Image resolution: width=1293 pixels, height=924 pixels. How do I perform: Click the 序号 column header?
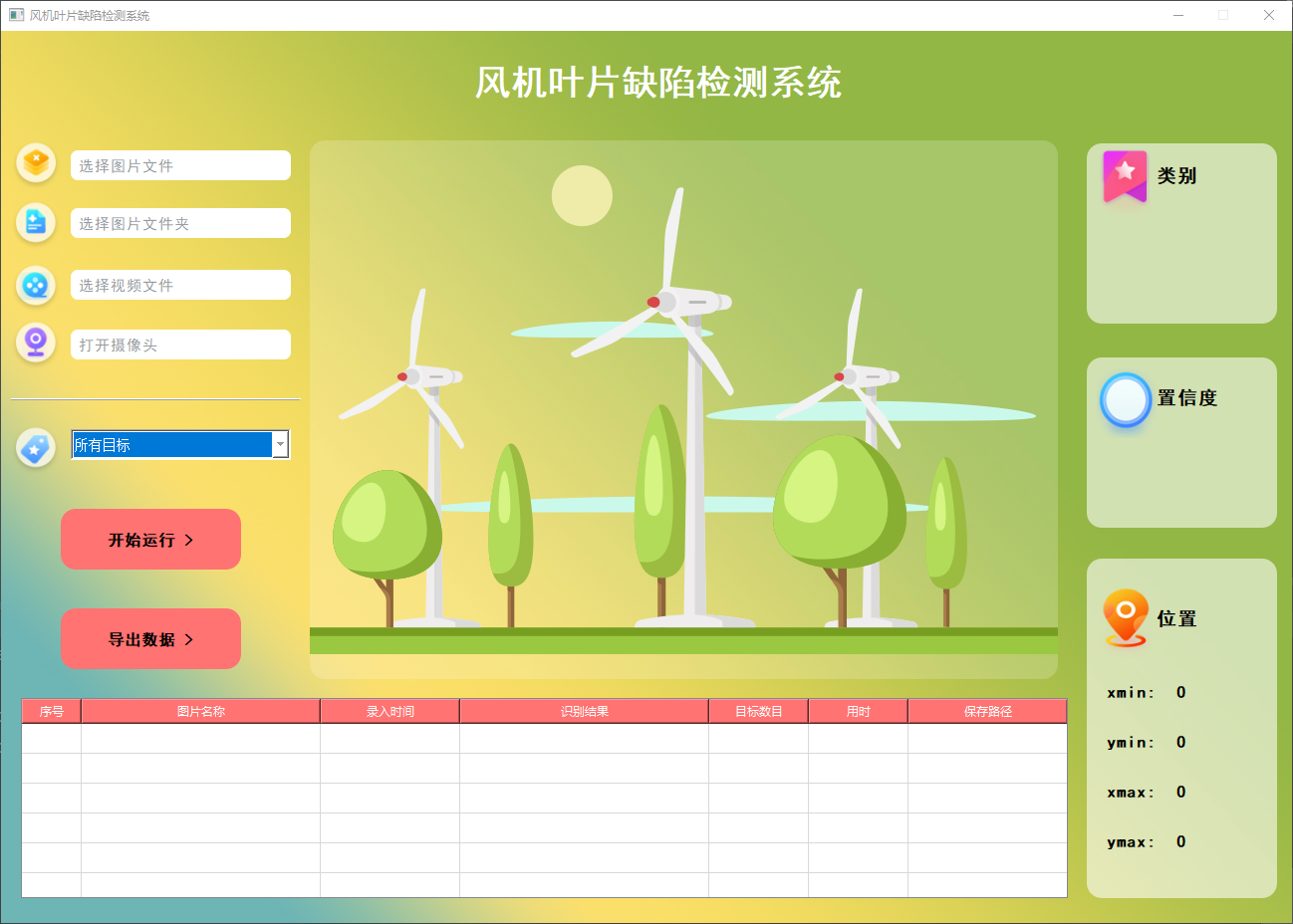coord(51,710)
